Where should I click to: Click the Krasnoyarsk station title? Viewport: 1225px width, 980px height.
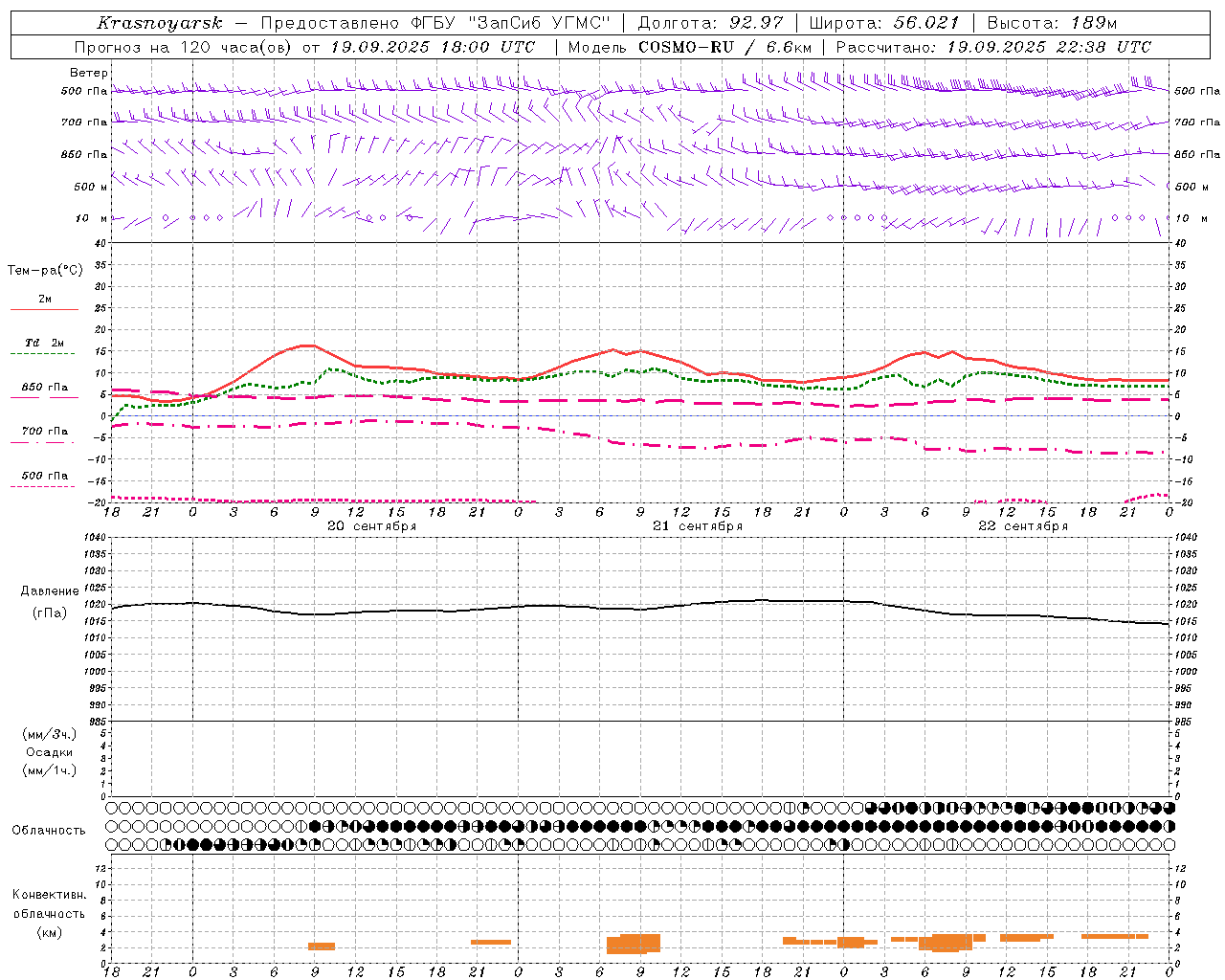[x=160, y=23]
